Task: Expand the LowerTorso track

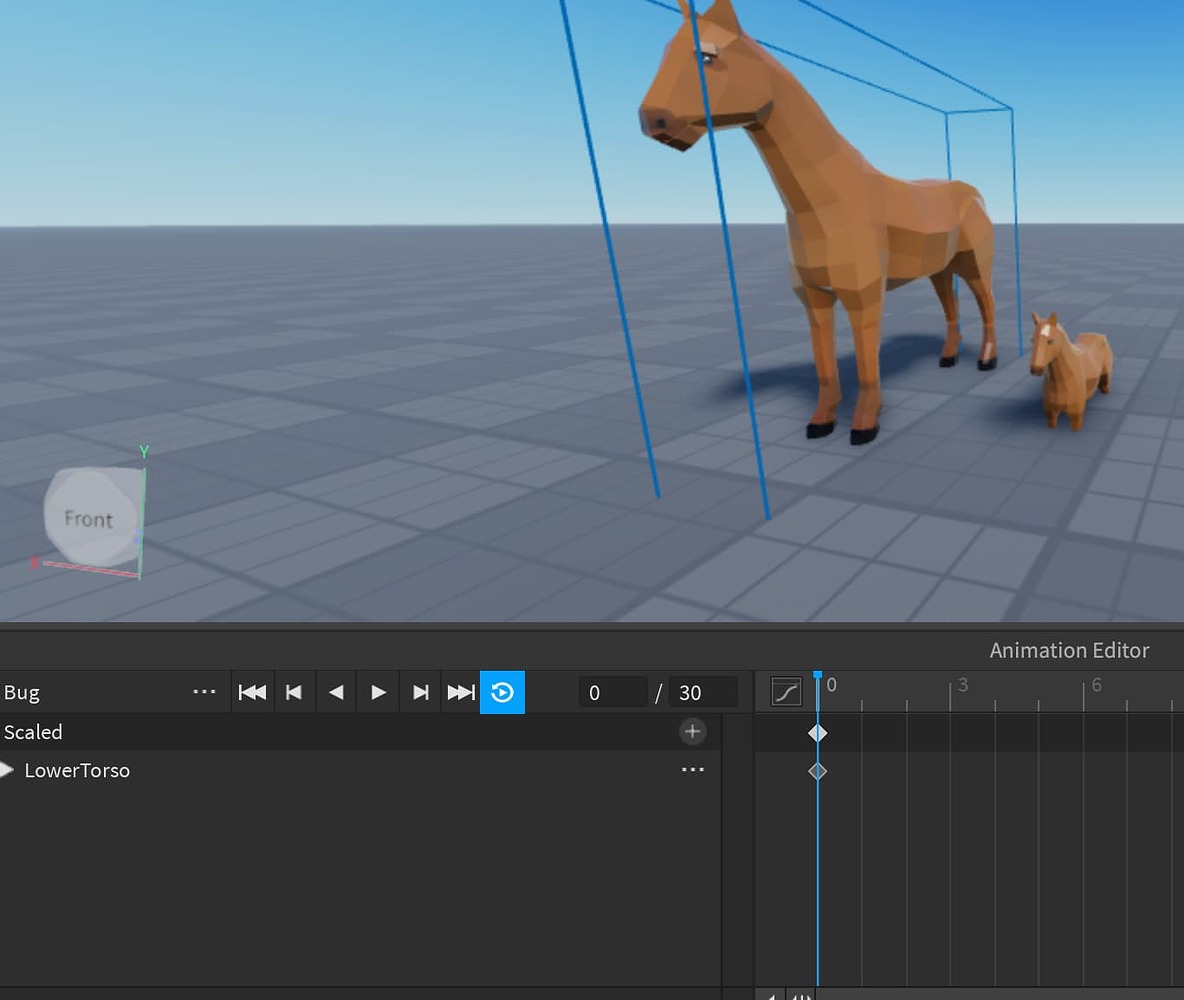Action: click(8, 770)
